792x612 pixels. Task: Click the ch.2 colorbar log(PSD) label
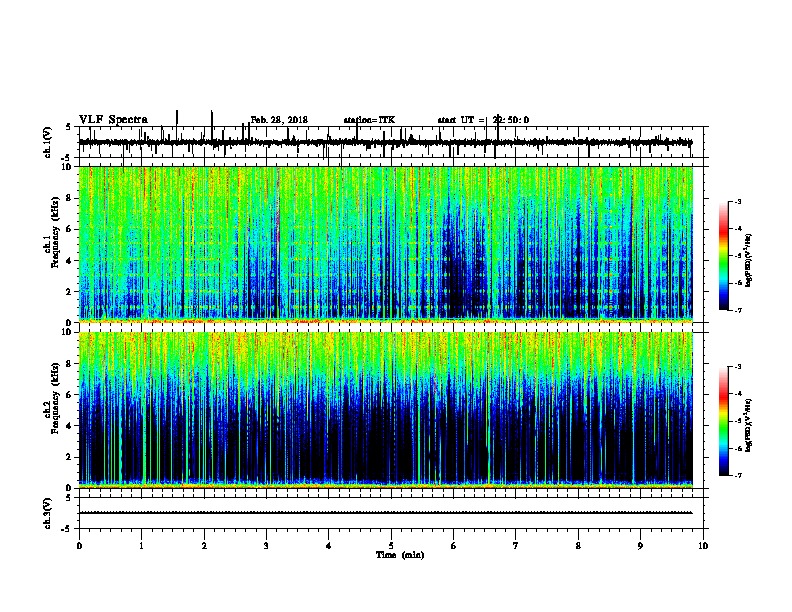748,425
